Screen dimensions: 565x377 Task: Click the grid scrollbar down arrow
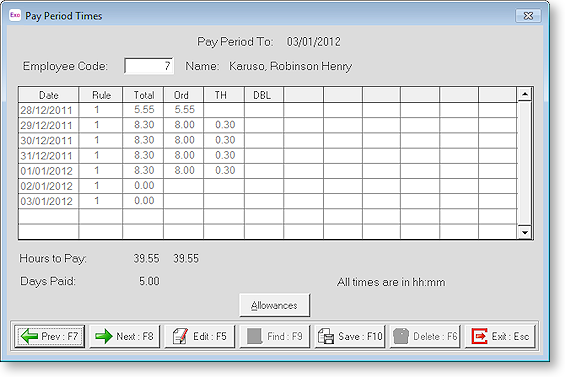[525, 232]
